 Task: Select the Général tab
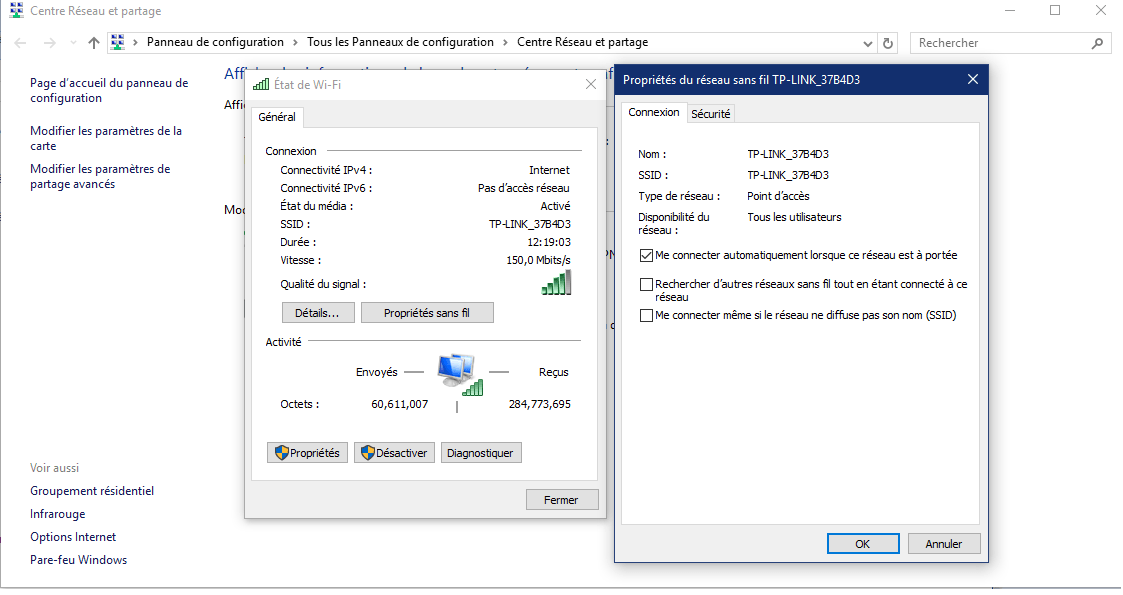pyautogui.click(x=277, y=117)
